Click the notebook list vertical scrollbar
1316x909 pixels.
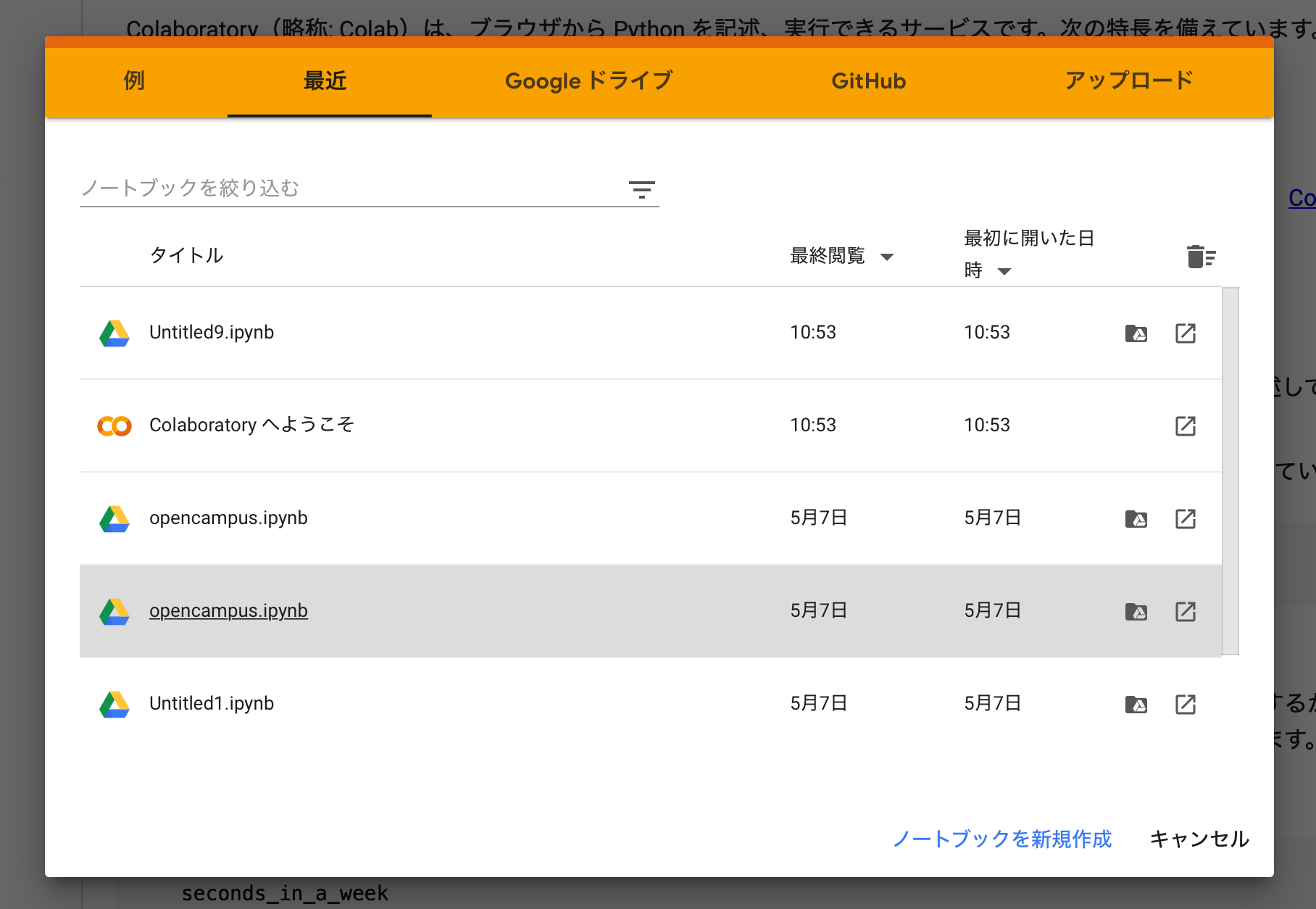tap(1230, 471)
